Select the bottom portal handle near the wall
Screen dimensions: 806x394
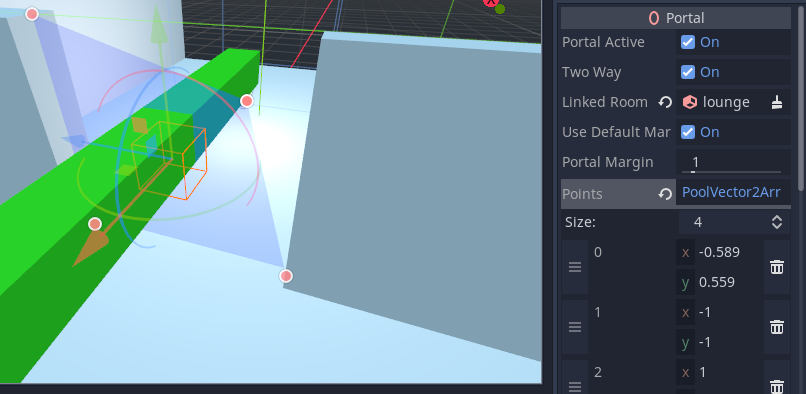pyautogui.click(x=286, y=276)
